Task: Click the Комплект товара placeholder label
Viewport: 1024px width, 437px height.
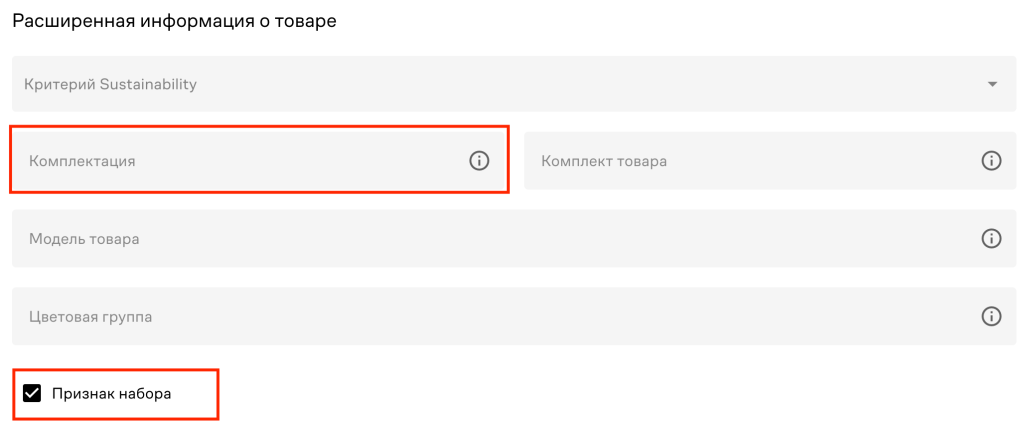Action: [604, 160]
